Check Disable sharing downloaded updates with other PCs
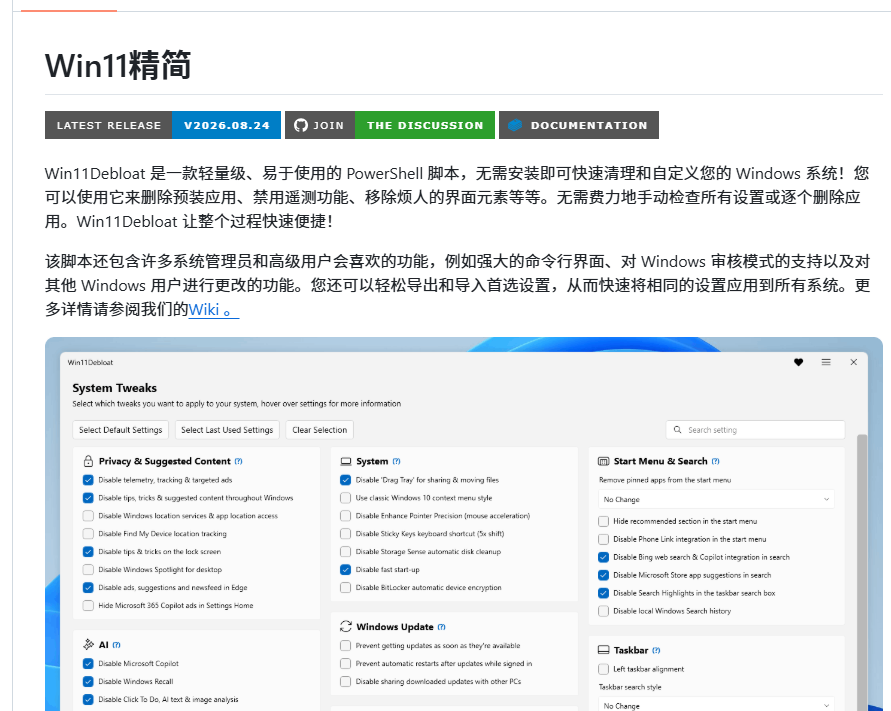The width and height of the screenshot is (891, 711). tap(345, 681)
